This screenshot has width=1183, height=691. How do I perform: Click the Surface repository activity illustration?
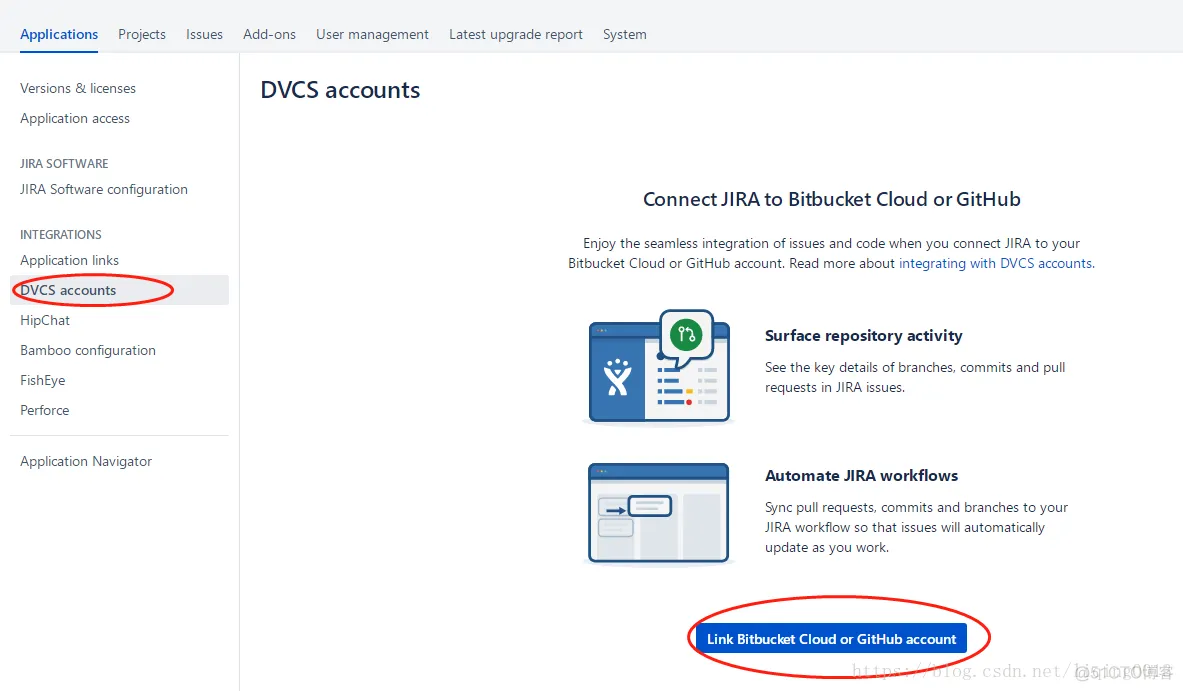pyautogui.click(x=659, y=366)
